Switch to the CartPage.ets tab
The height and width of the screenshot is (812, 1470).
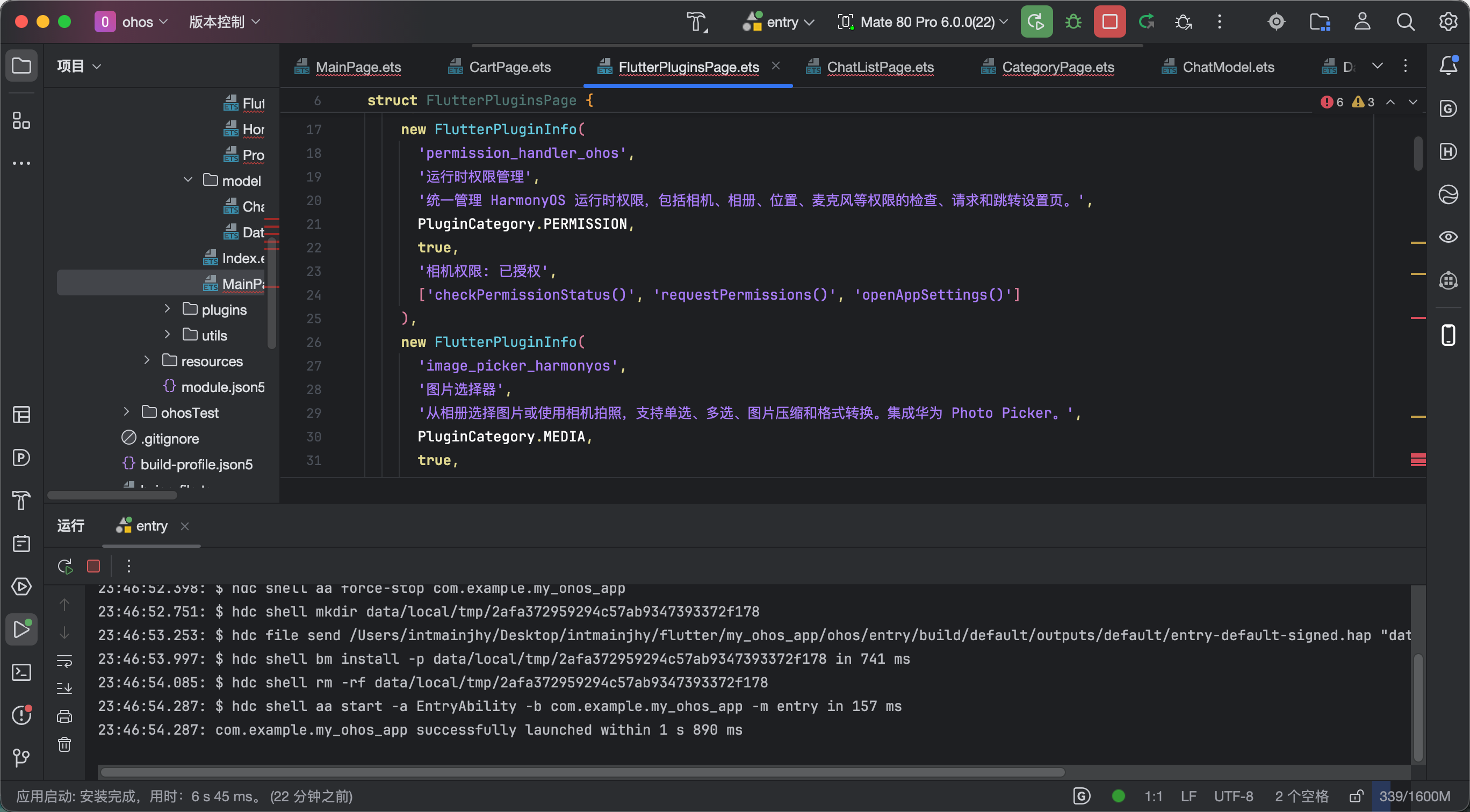(x=509, y=67)
